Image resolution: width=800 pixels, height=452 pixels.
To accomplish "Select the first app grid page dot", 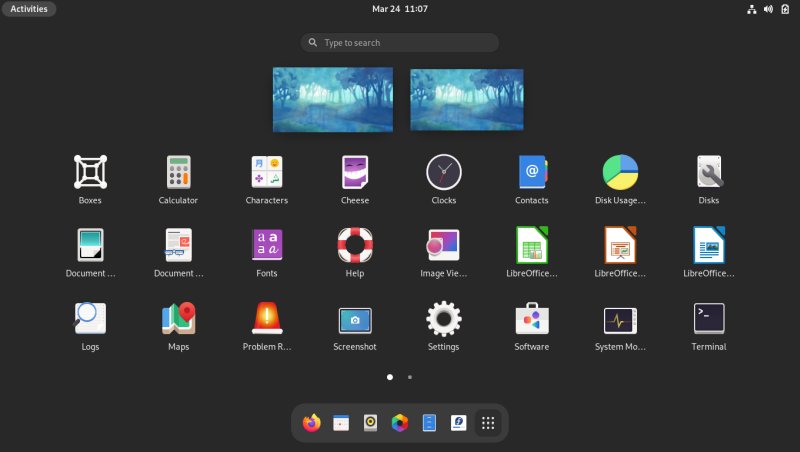I will pos(390,377).
